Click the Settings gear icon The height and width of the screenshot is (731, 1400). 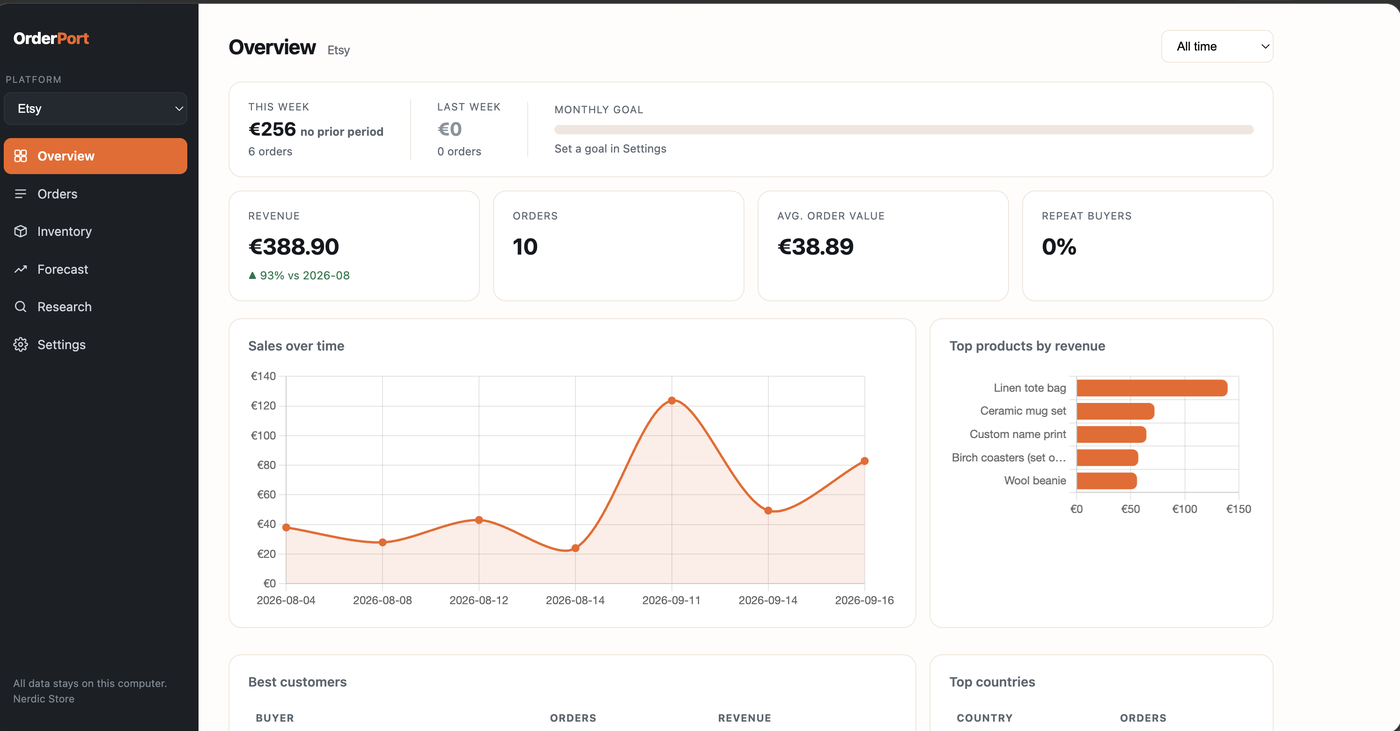[x=21, y=344]
